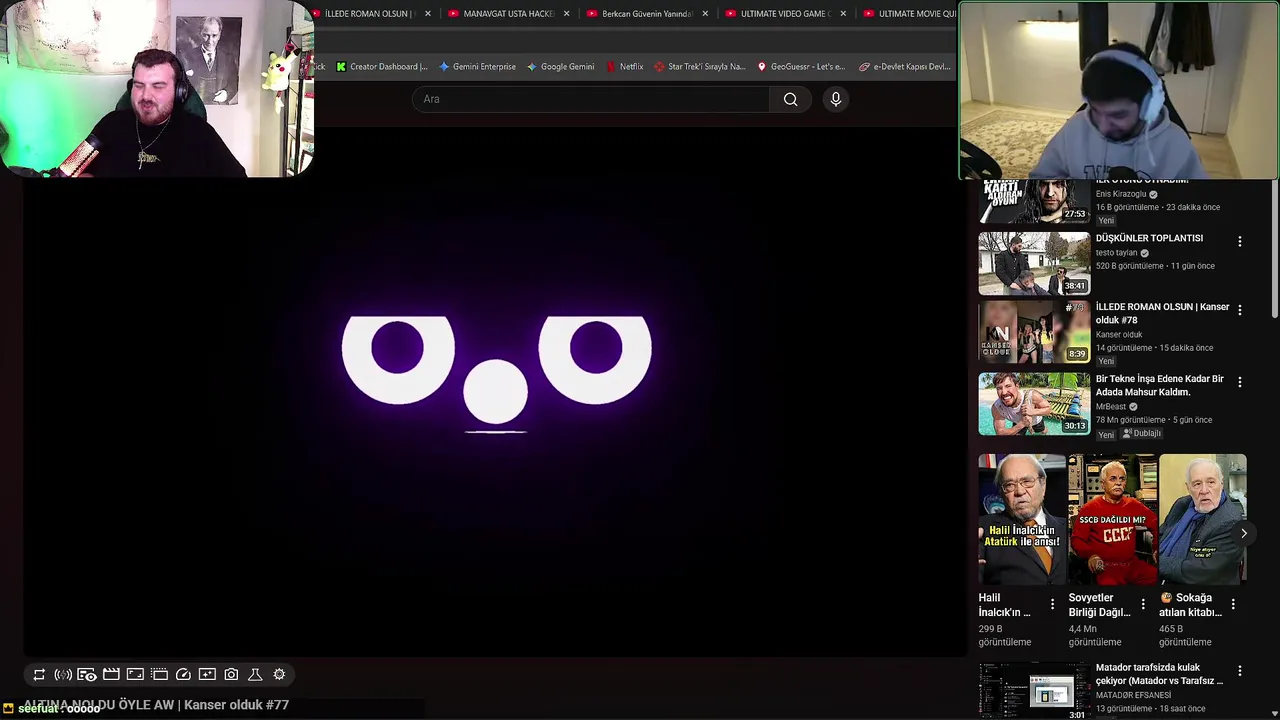This screenshot has width=1280, height=720.
Task: Open the Netflix bookmark
Action: (x=624, y=67)
